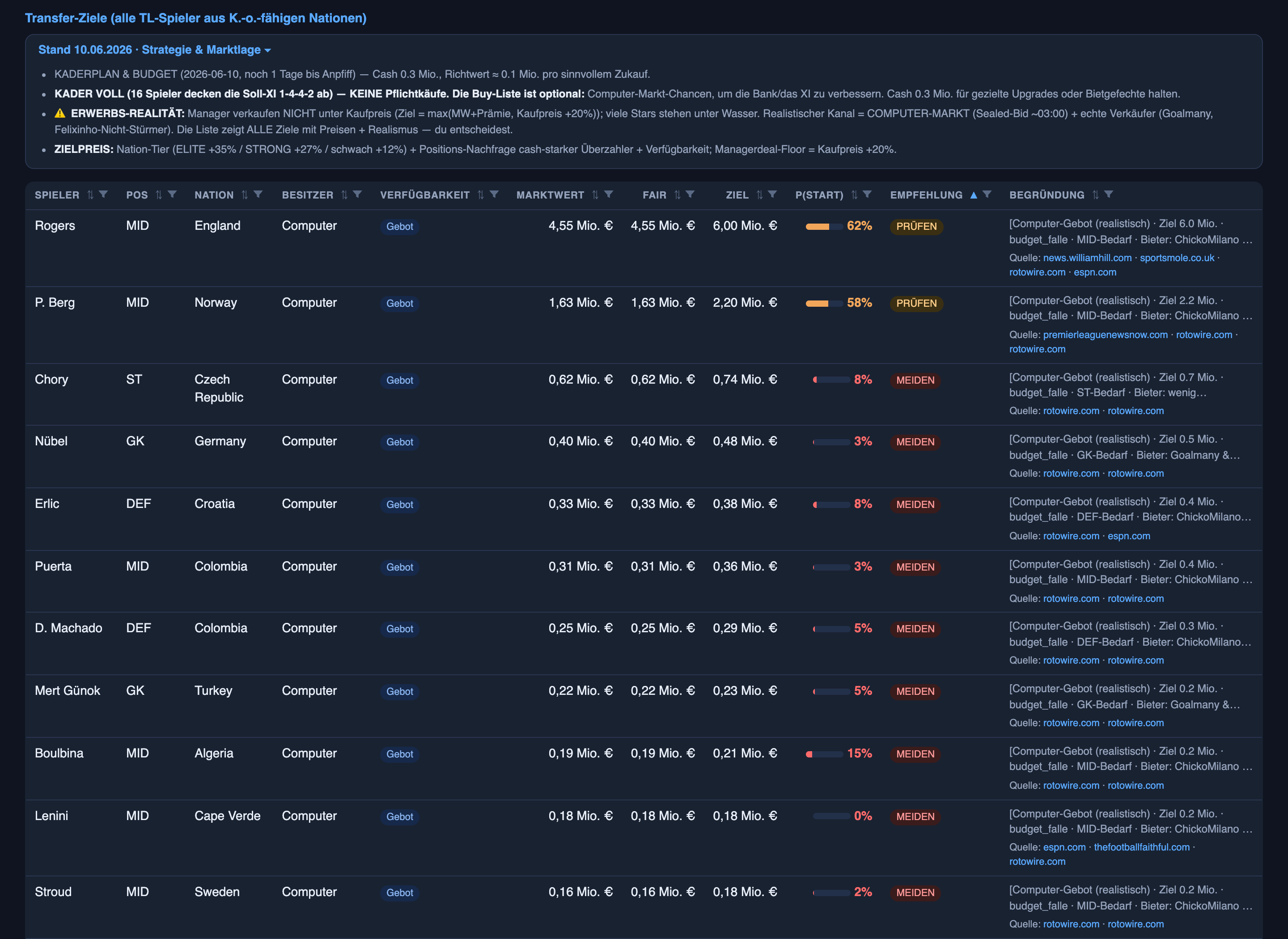Image resolution: width=1288 pixels, height=939 pixels.
Task: Open espn.com source link for Rogers
Action: pos(1095,272)
